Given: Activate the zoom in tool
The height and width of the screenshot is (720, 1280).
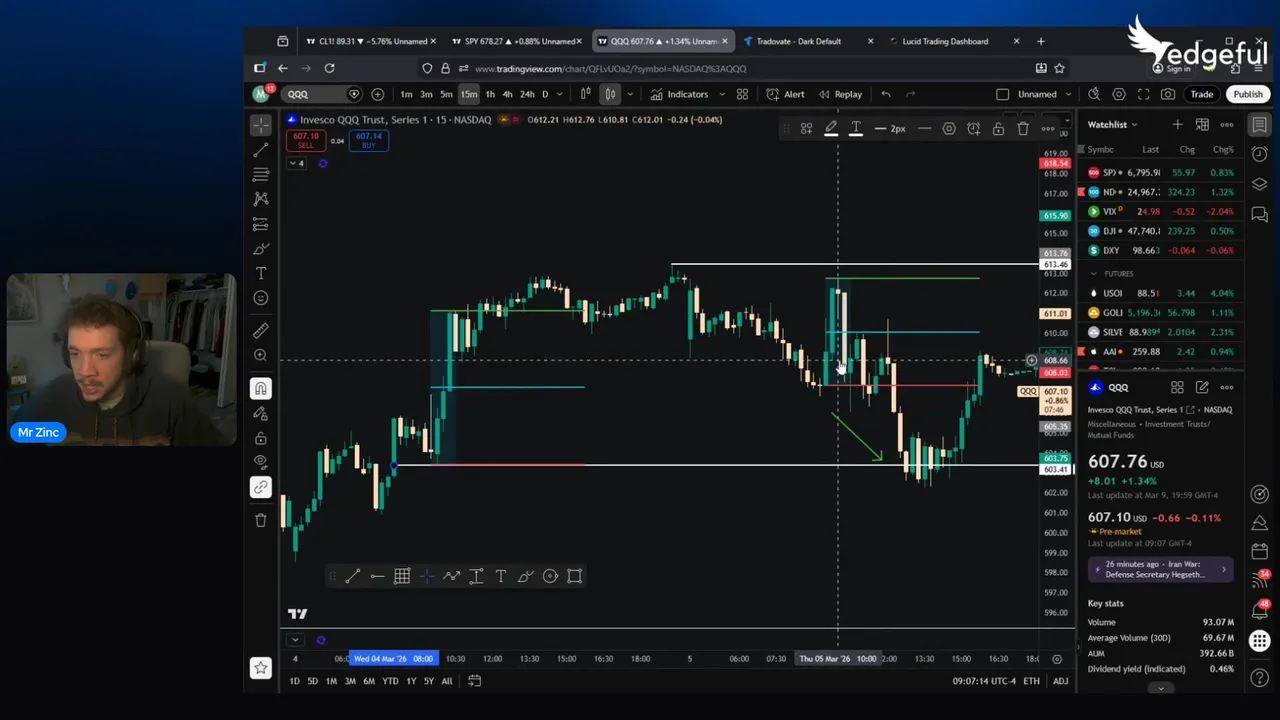Looking at the screenshot, I should coord(260,355).
